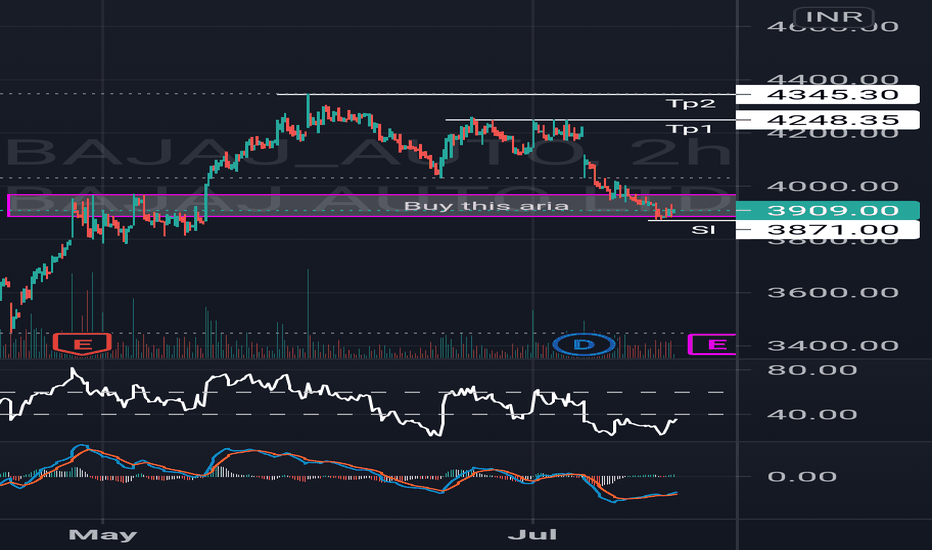932x550 pixels.
Task: Select the 'Buy this aria' zone label
Action: [486, 206]
